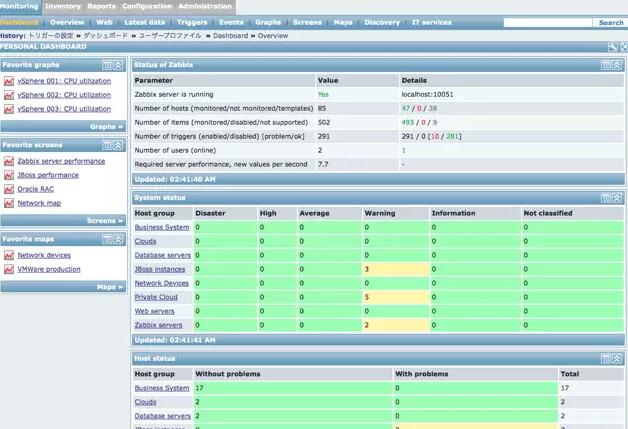The width and height of the screenshot is (628, 429).
Task: Select the Maps submenu item
Action: coord(343,22)
